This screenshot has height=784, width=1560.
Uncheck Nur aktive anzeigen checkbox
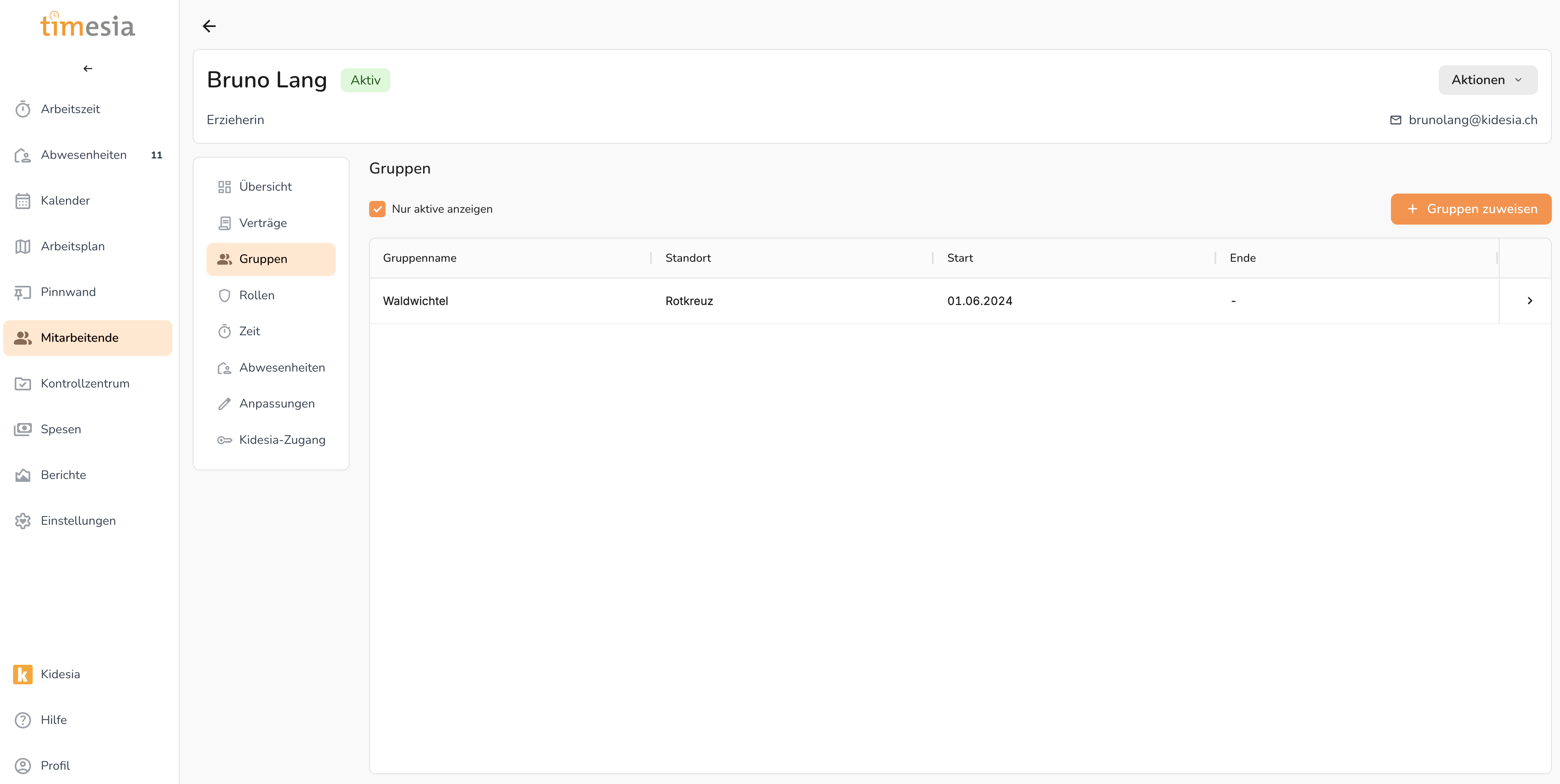pos(377,209)
